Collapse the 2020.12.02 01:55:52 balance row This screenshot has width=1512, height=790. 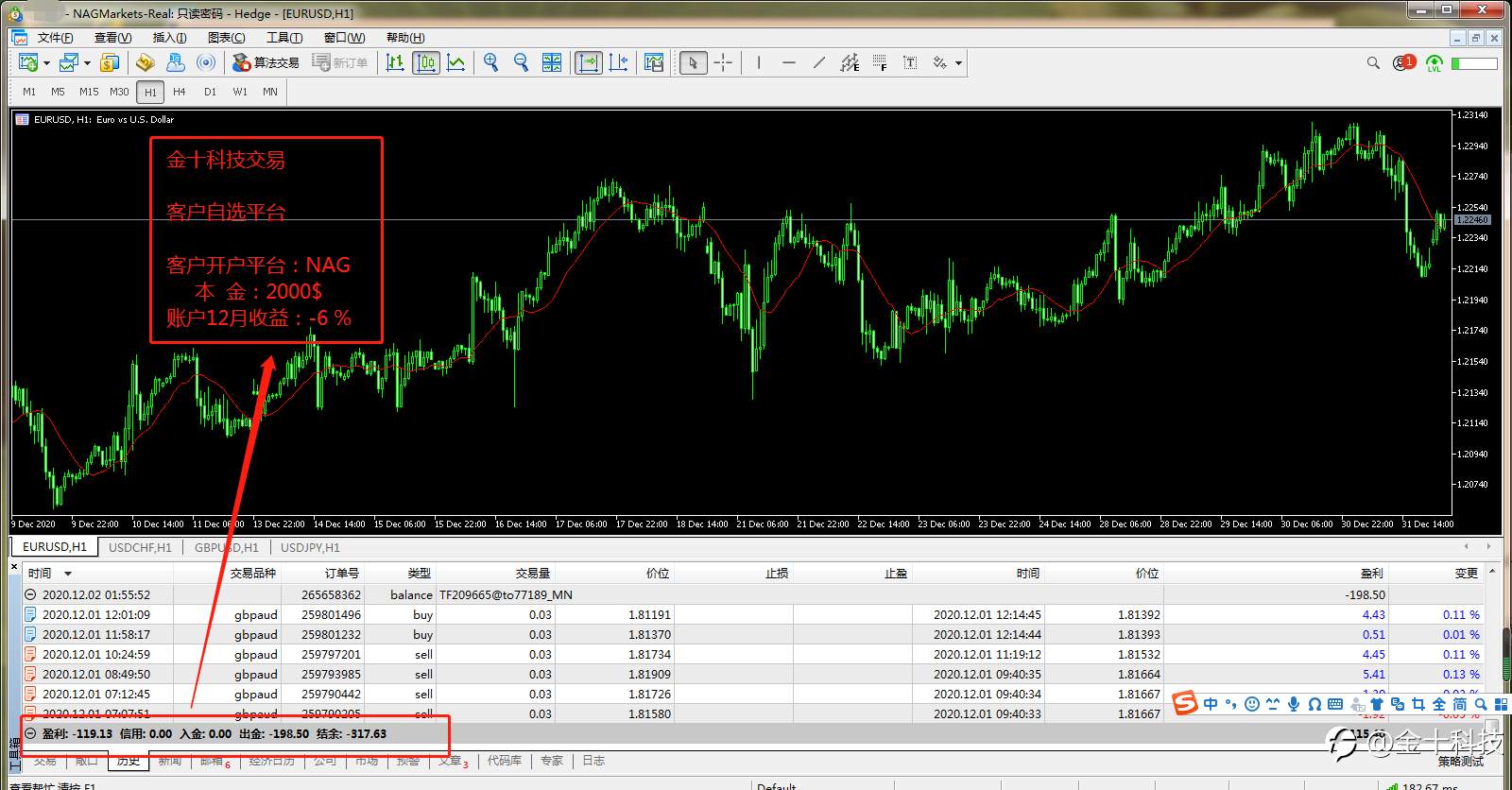30,594
